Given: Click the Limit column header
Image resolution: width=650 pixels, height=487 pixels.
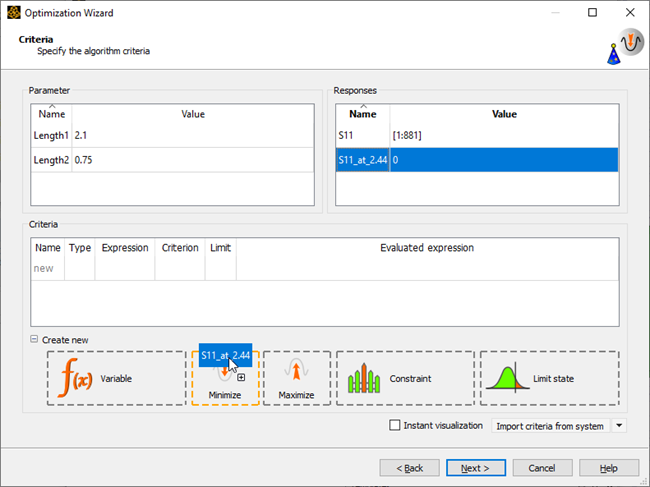Looking at the screenshot, I should 221,248.
